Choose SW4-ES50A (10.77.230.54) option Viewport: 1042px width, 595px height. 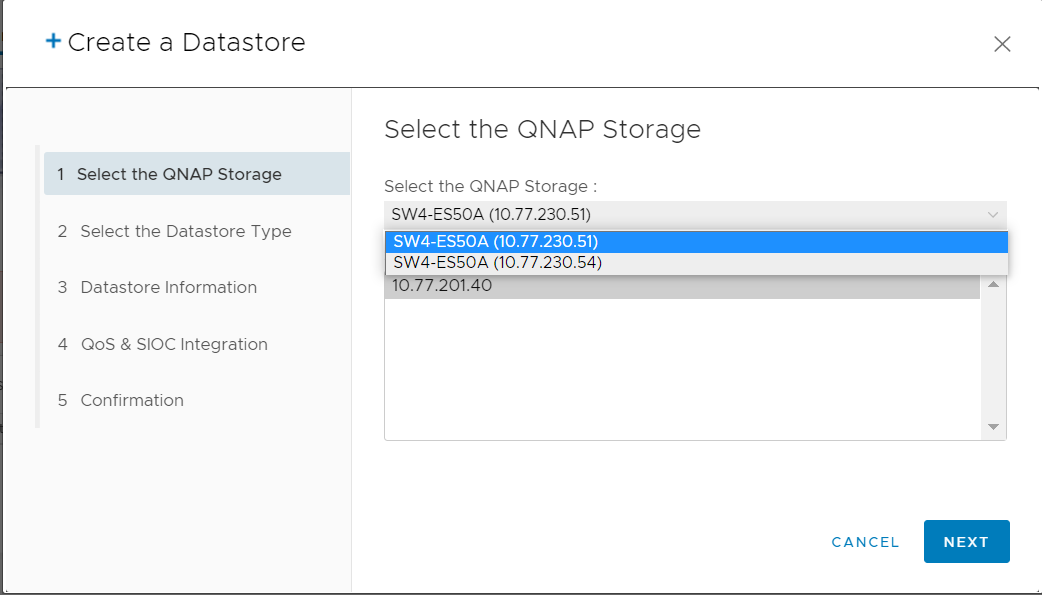pyautogui.click(x=696, y=263)
